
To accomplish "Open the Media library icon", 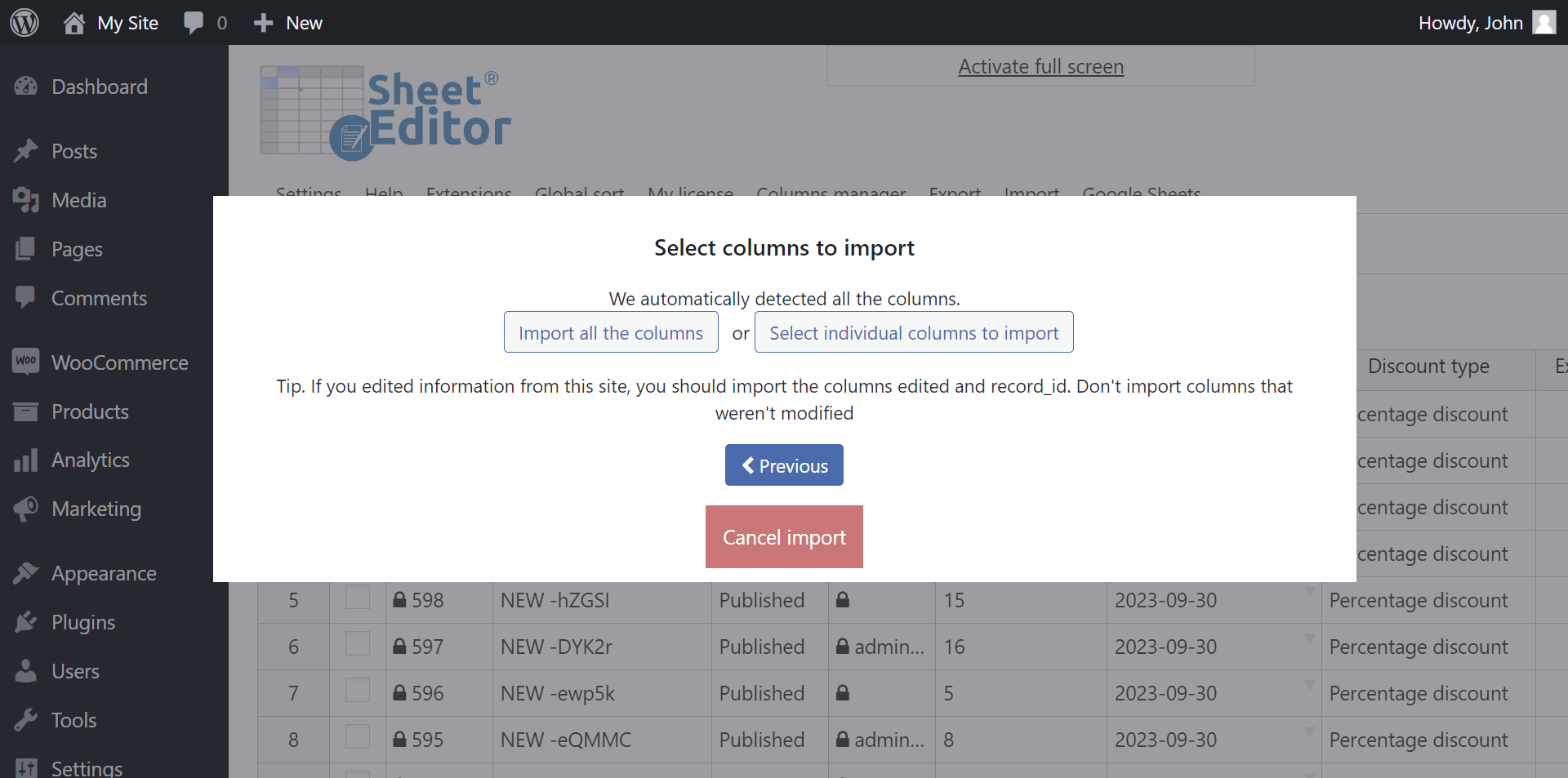I will (x=27, y=199).
